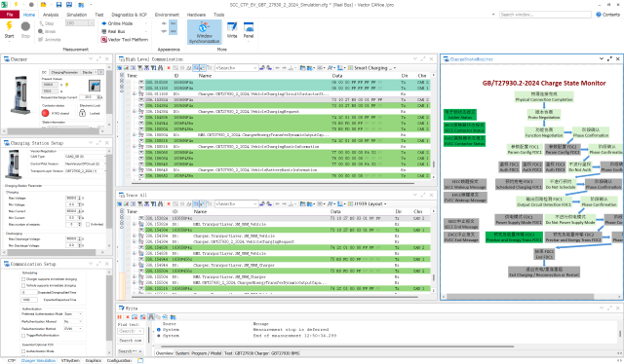Click red X icon in High Level Communication toolbar
The image size is (624, 364).
click(x=168, y=68)
